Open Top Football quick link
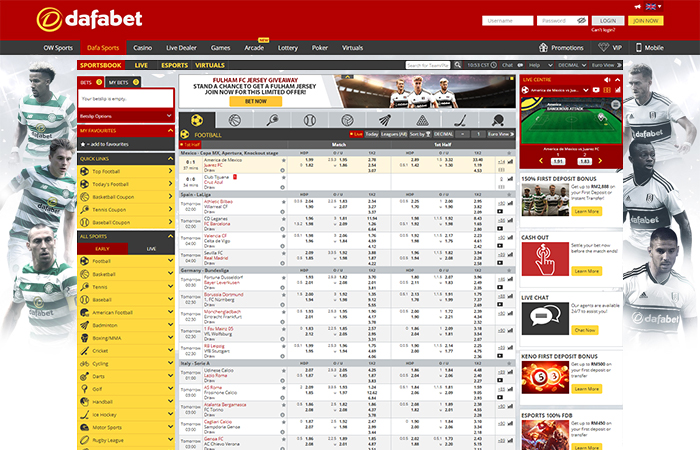 pyautogui.click(x=126, y=171)
